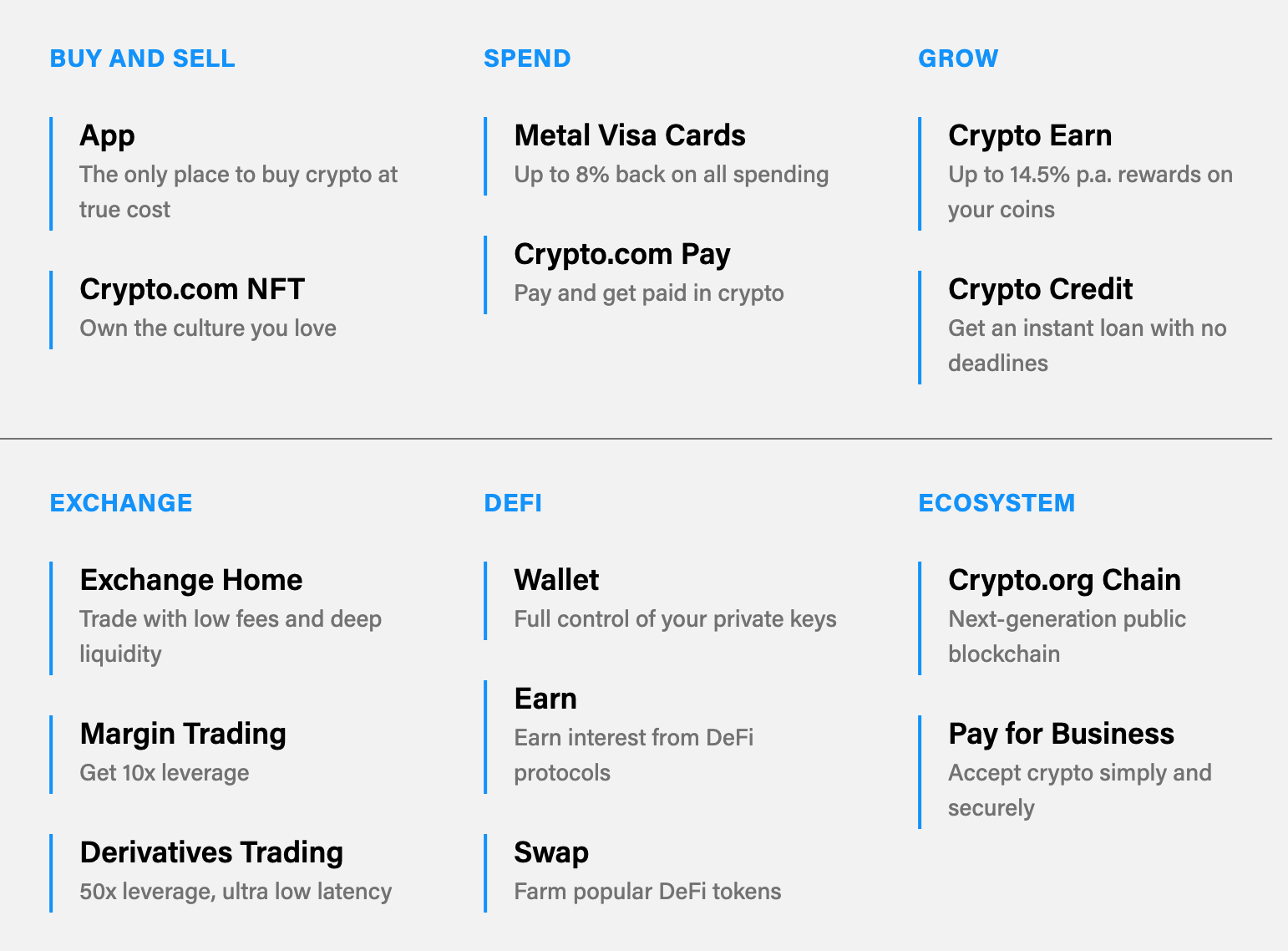Open Crypto.org Chain link
The image size is (1288, 951).
1064,580
